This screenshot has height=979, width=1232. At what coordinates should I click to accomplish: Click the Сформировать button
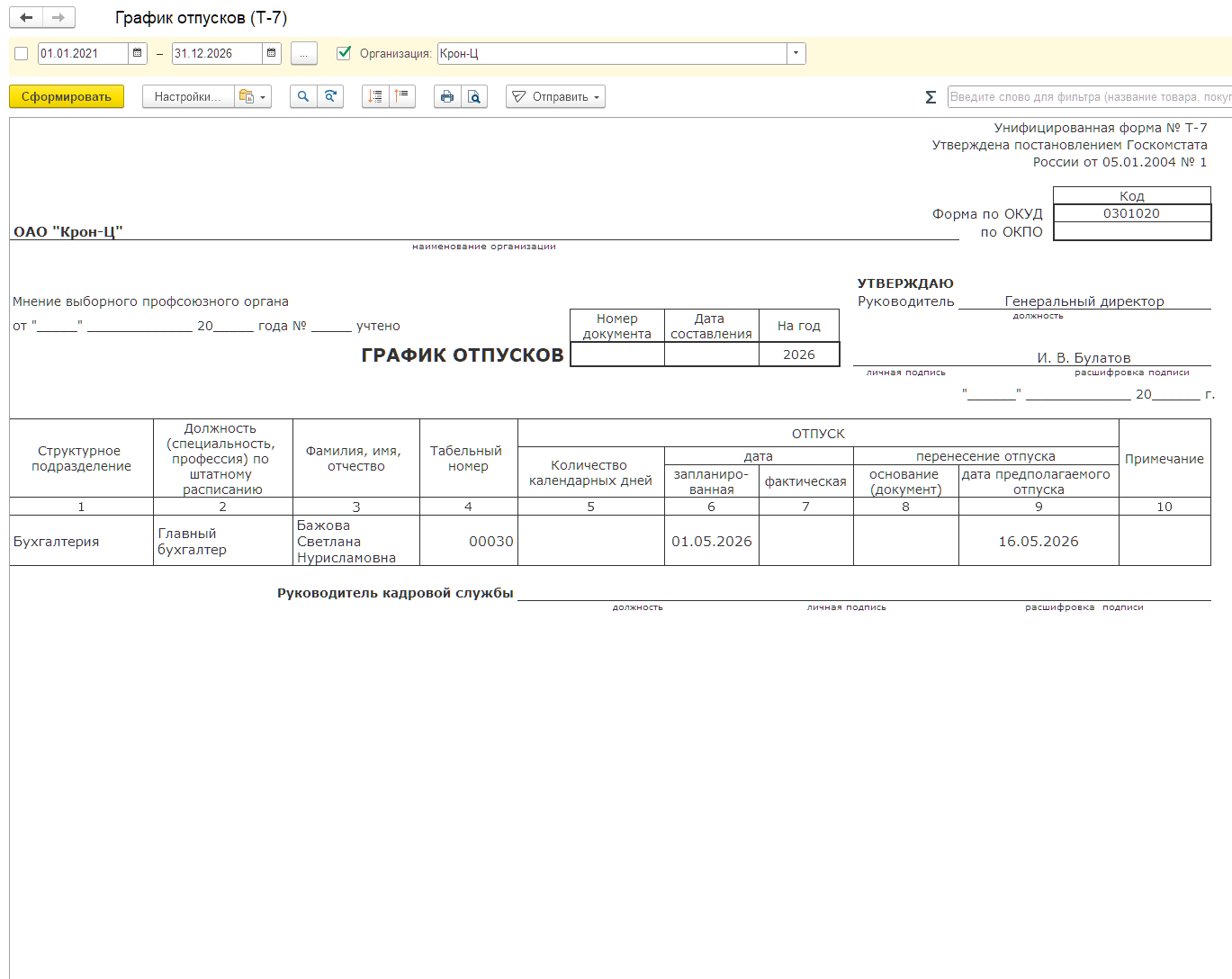[67, 96]
